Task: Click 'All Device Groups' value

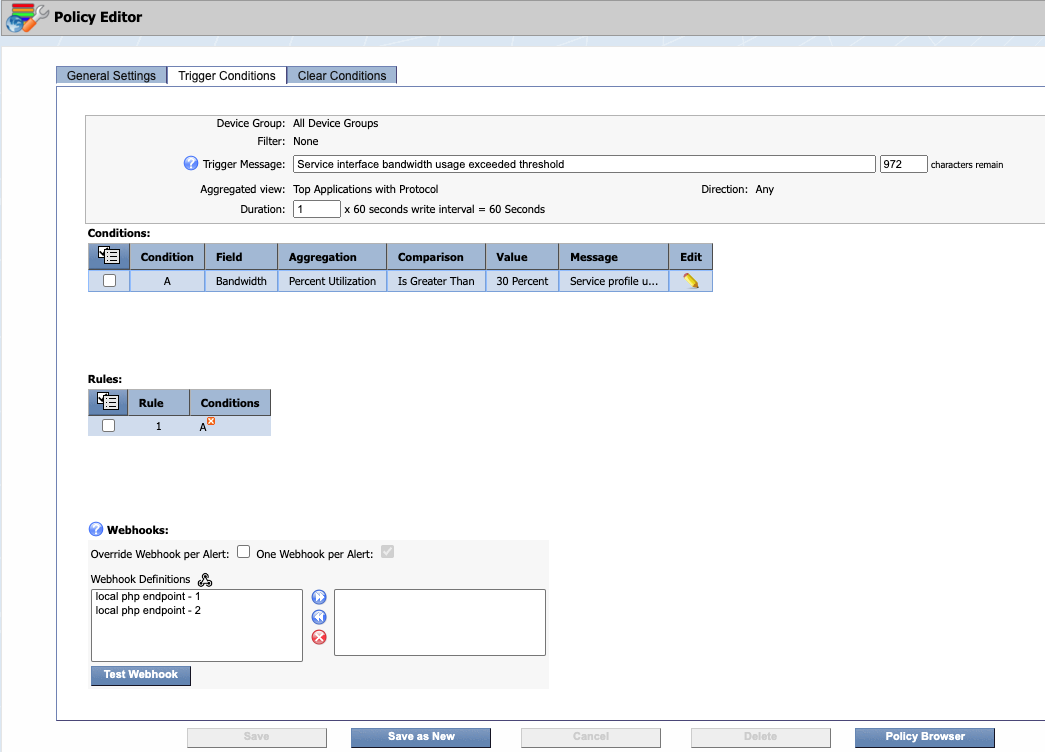Action: (x=335, y=123)
